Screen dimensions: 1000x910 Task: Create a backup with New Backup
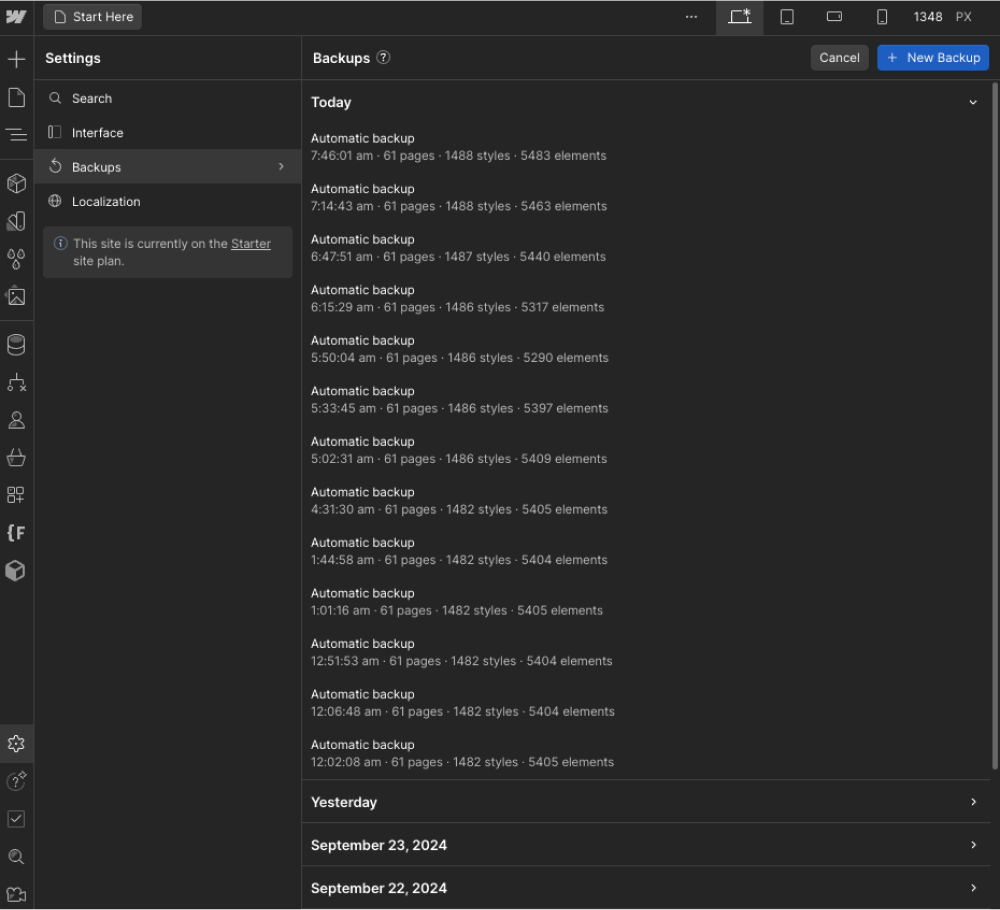pos(933,57)
